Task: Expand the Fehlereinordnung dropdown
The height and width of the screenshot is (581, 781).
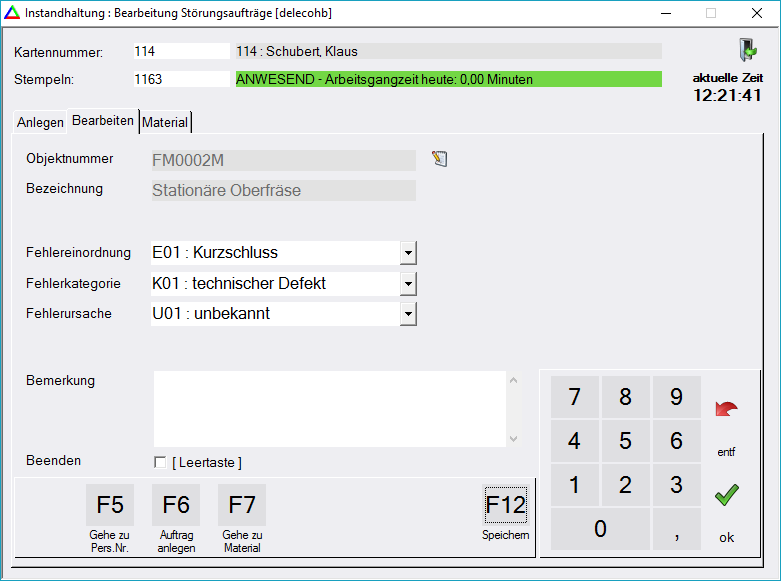Action: [x=407, y=253]
